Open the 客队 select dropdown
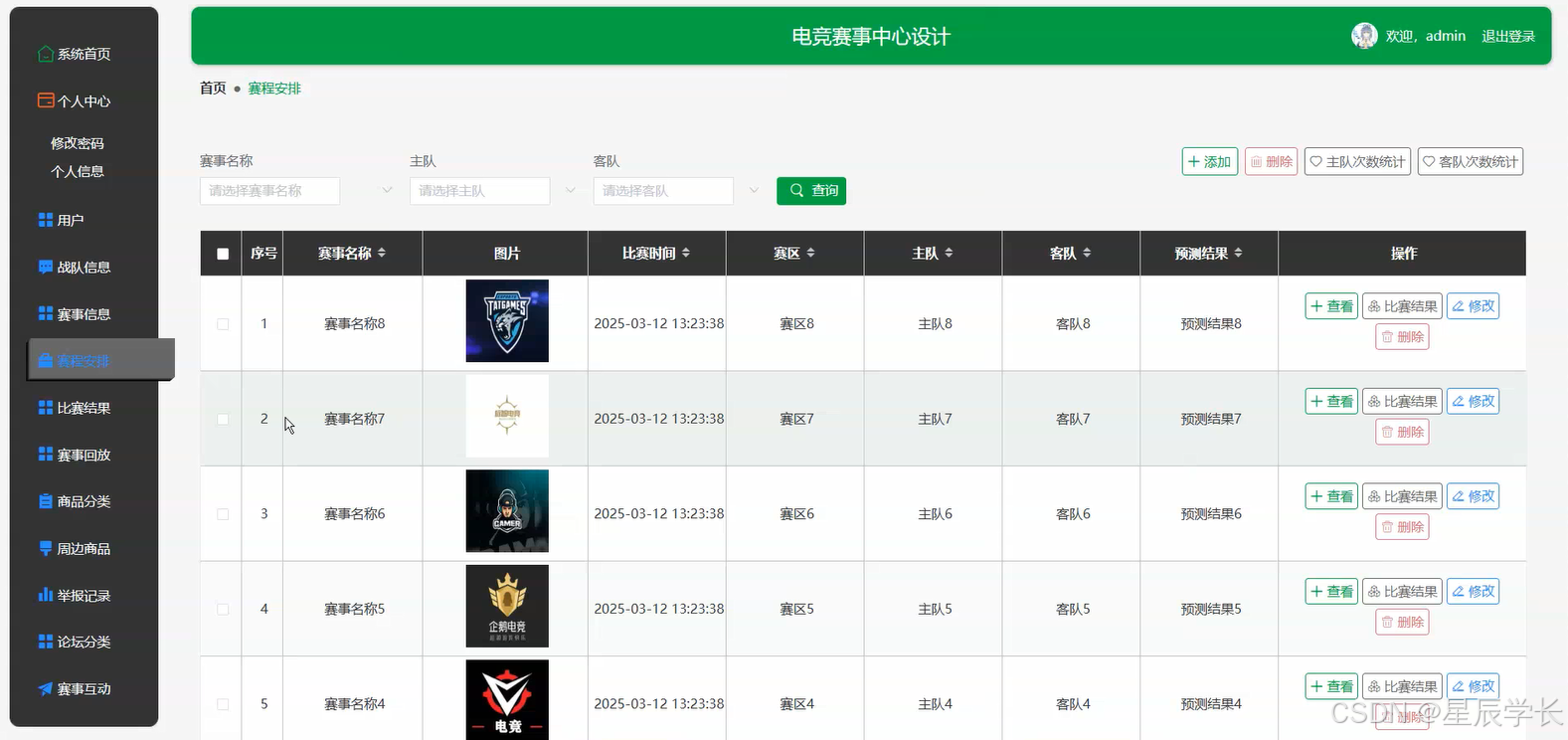Screen dimensions: 1568x740 (663, 191)
